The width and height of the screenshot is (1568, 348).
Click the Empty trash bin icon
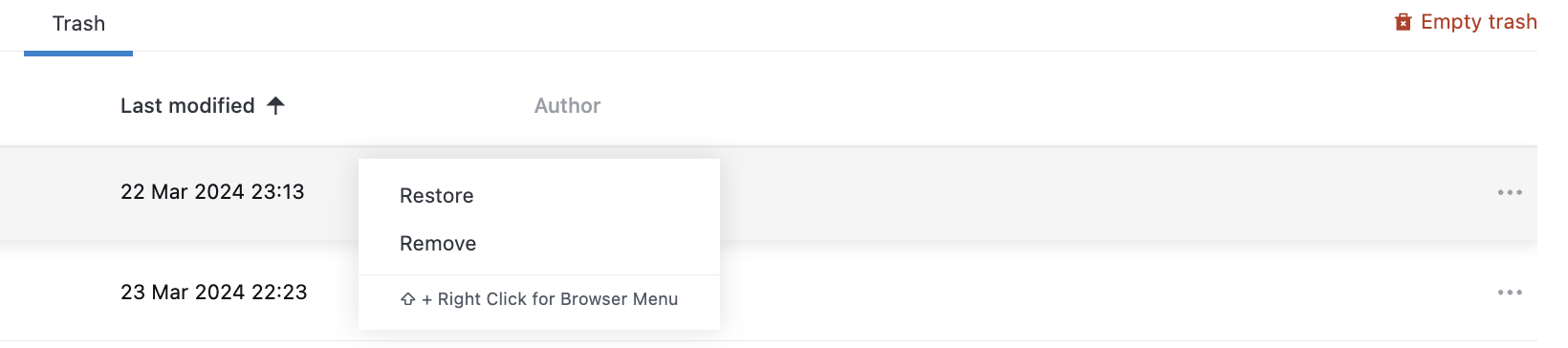click(x=1403, y=22)
